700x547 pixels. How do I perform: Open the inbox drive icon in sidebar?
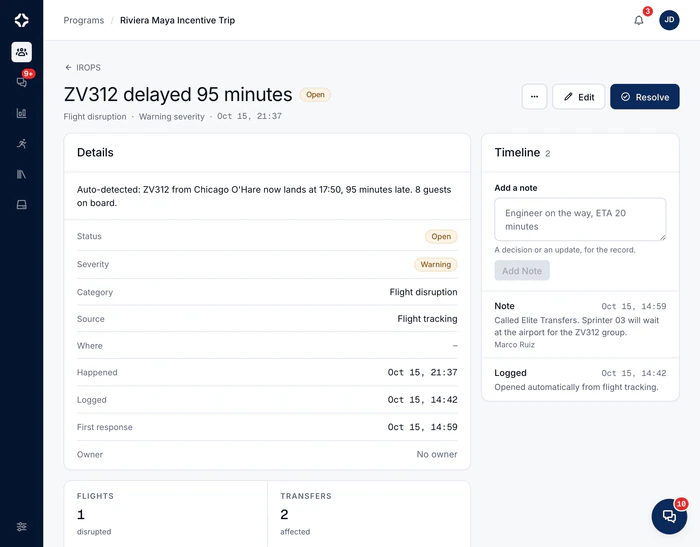click(21, 205)
